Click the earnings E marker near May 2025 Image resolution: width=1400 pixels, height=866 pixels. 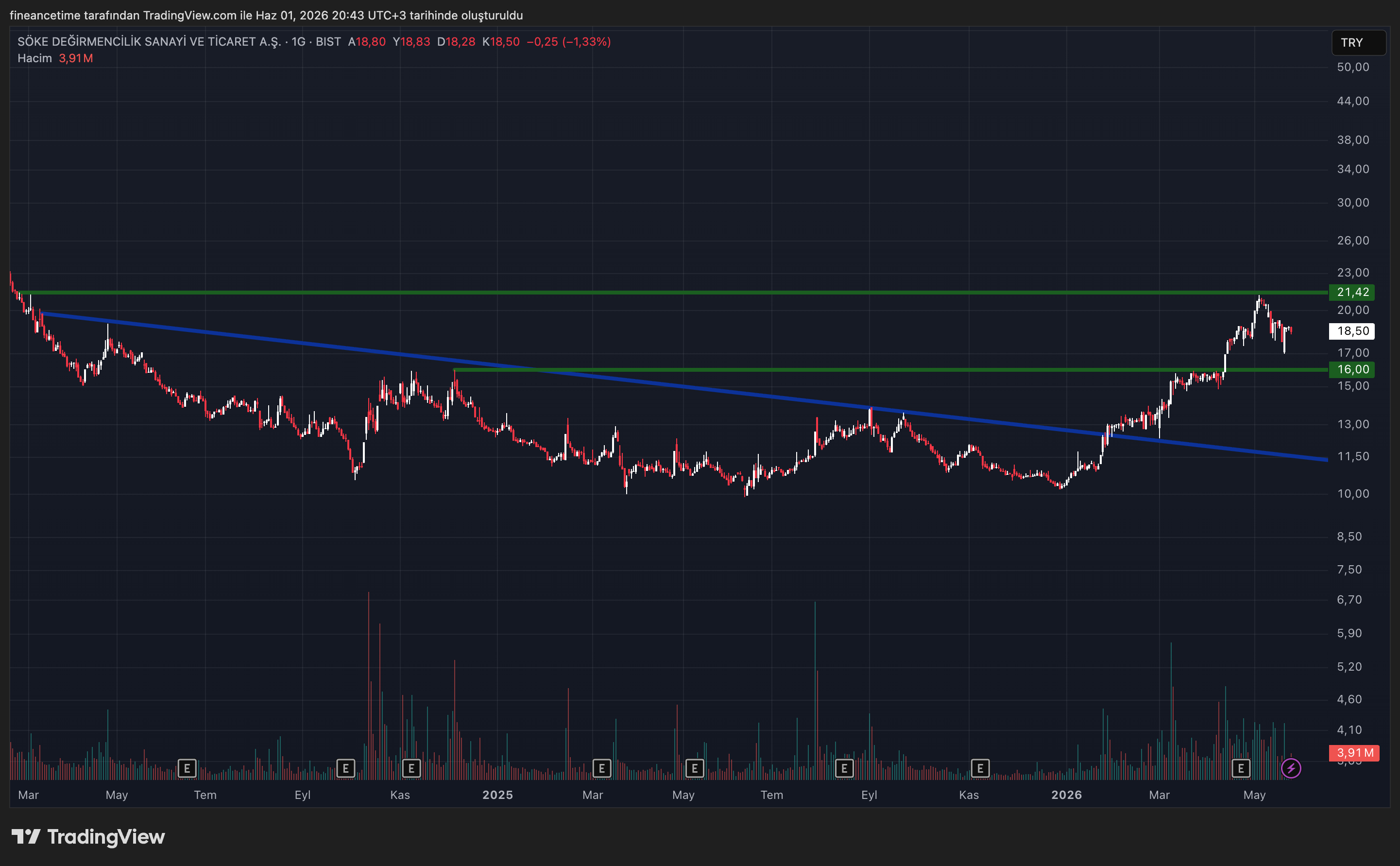coord(694,768)
